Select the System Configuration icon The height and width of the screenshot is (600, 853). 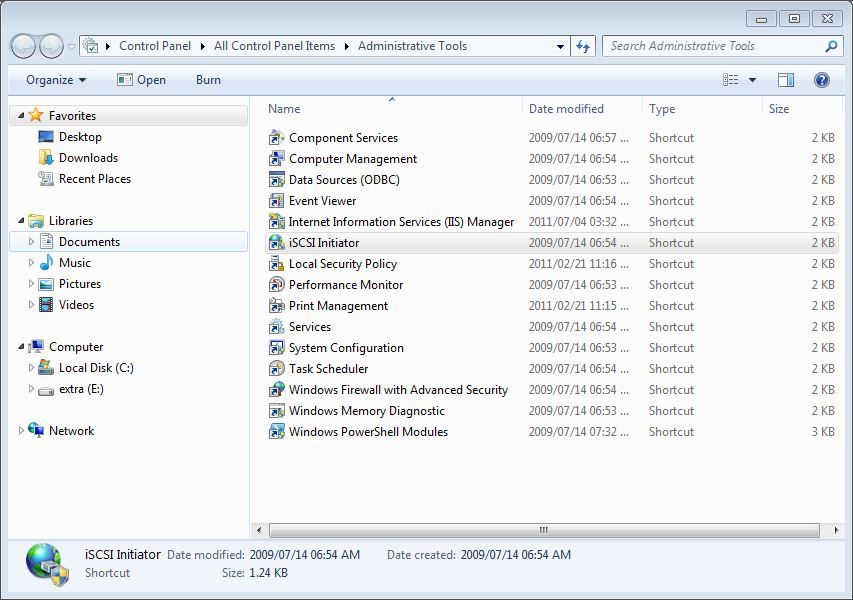276,348
